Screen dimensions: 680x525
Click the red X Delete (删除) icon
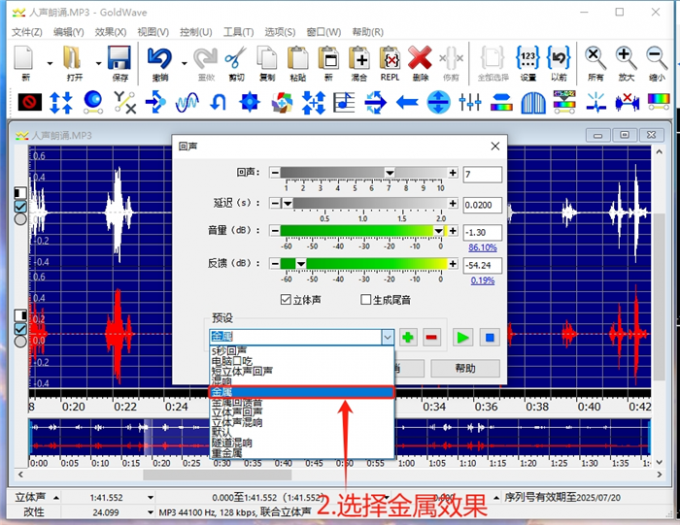(420, 58)
